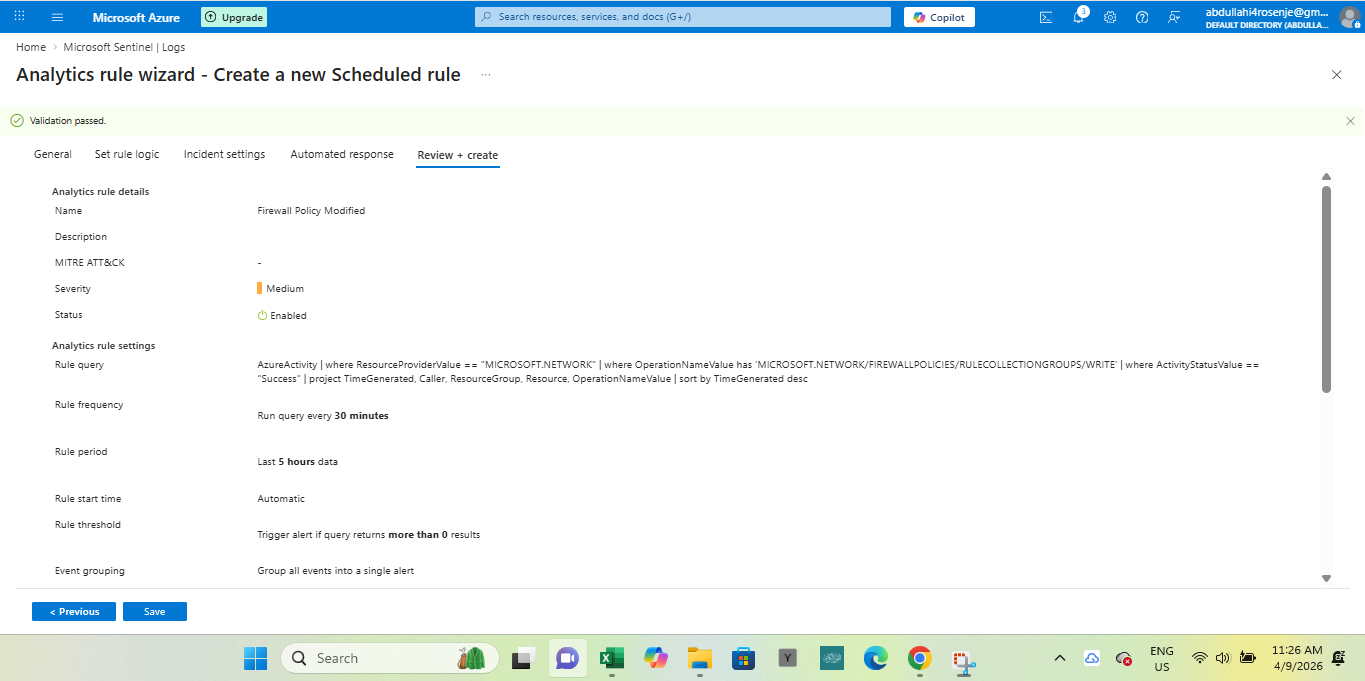
Task: Open the notifications bell
Action: 1078,17
